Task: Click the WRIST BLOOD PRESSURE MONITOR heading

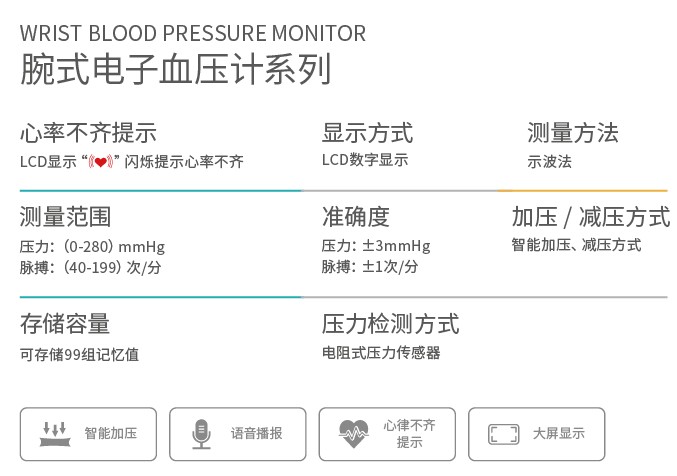Action: [x=193, y=33]
